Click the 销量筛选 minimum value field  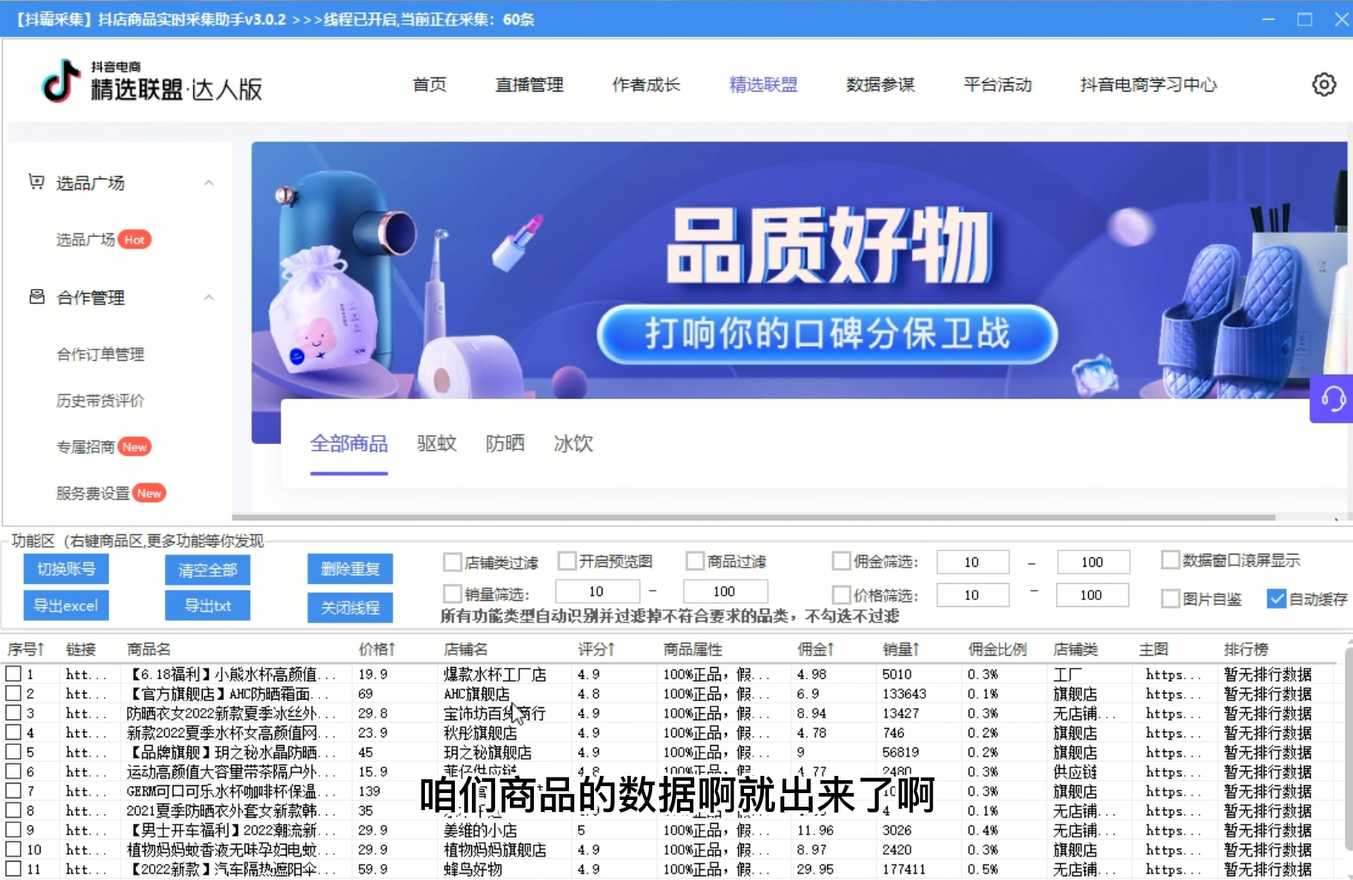597,592
